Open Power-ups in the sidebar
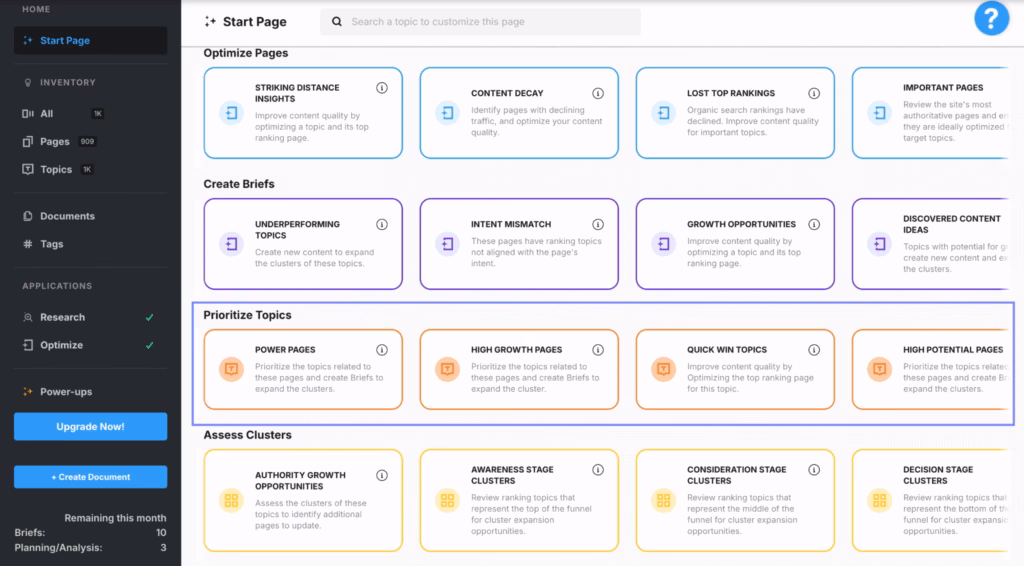The image size is (1024, 566). pos(66,392)
